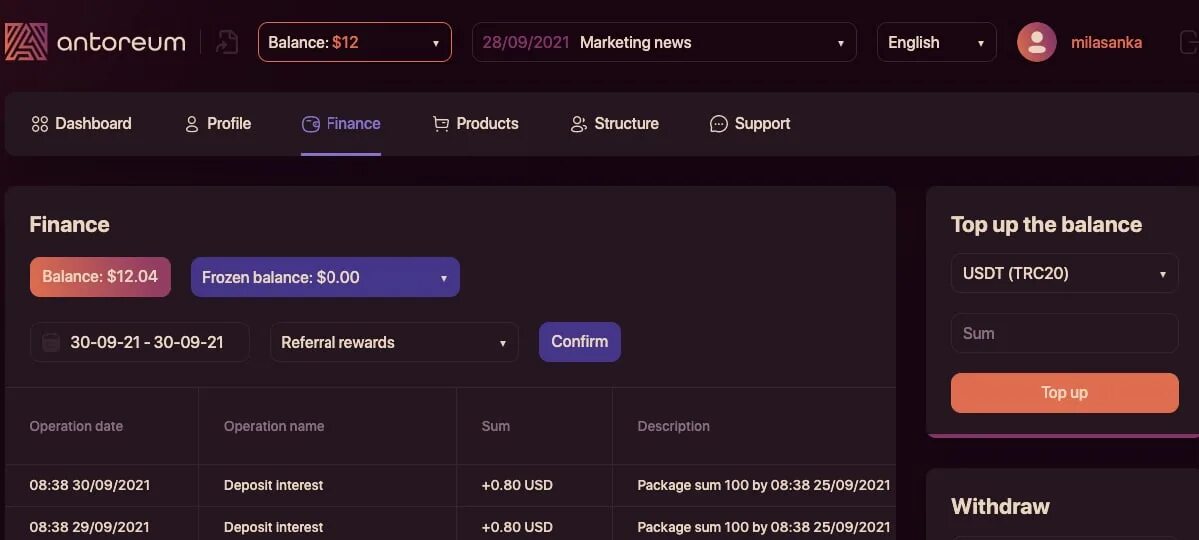The image size is (1199, 540).
Task: Click the login arrow icon beside logo
Action: [x=227, y=42]
